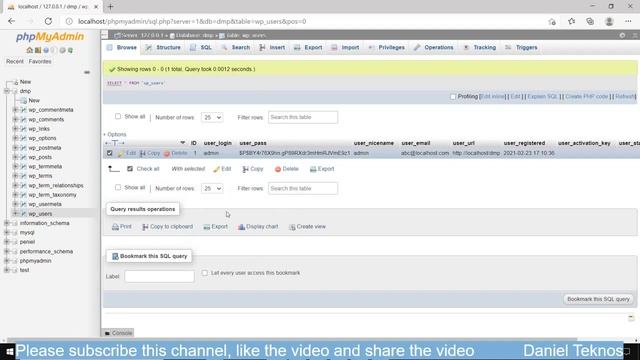Open the Tracking tab

(x=480, y=47)
